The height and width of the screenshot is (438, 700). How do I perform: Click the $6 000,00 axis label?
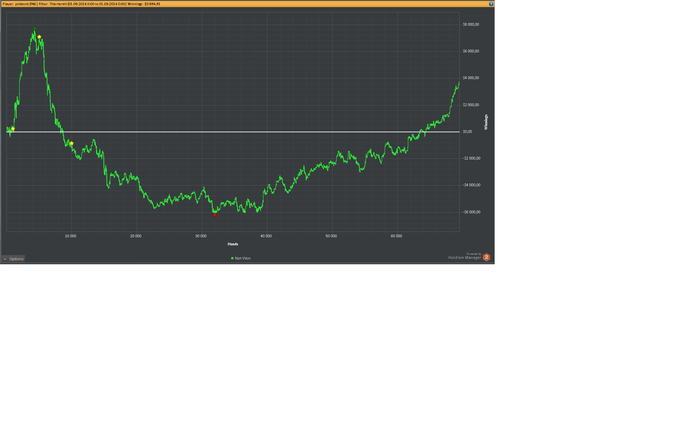pyautogui.click(x=471, y=51)
